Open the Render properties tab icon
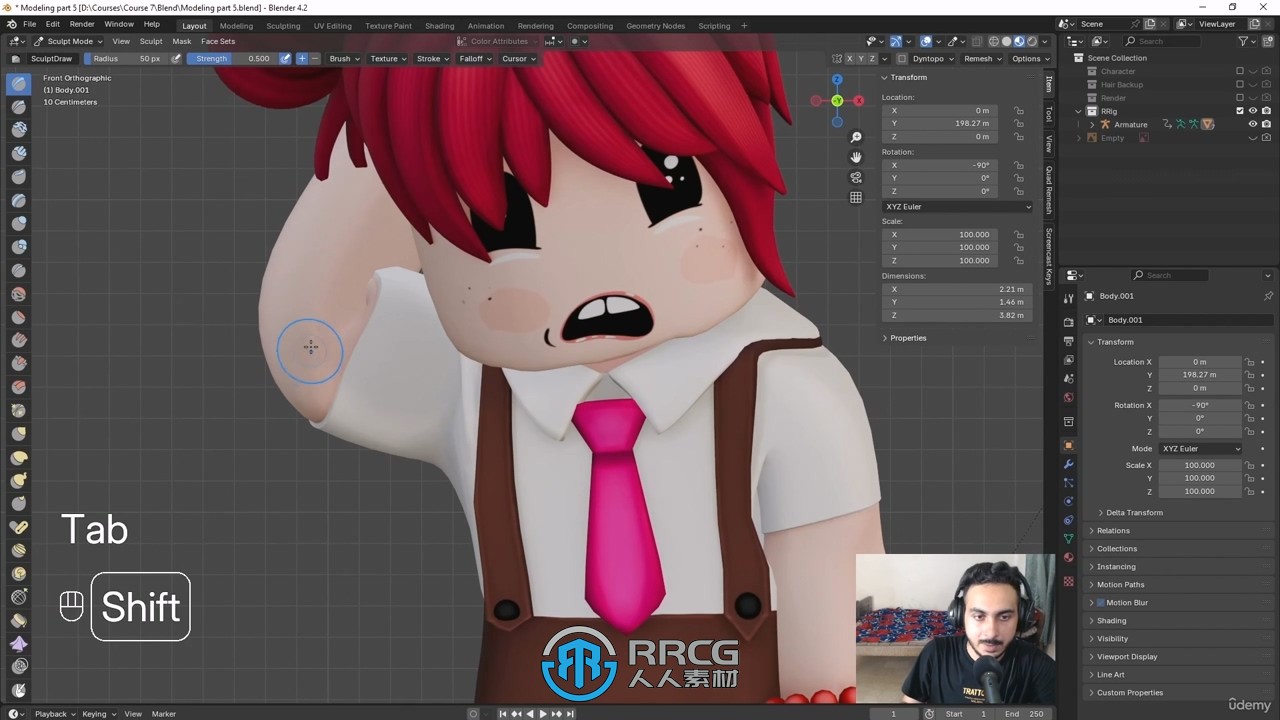This screenshot has width=1280, height=720. (1068, 322)
